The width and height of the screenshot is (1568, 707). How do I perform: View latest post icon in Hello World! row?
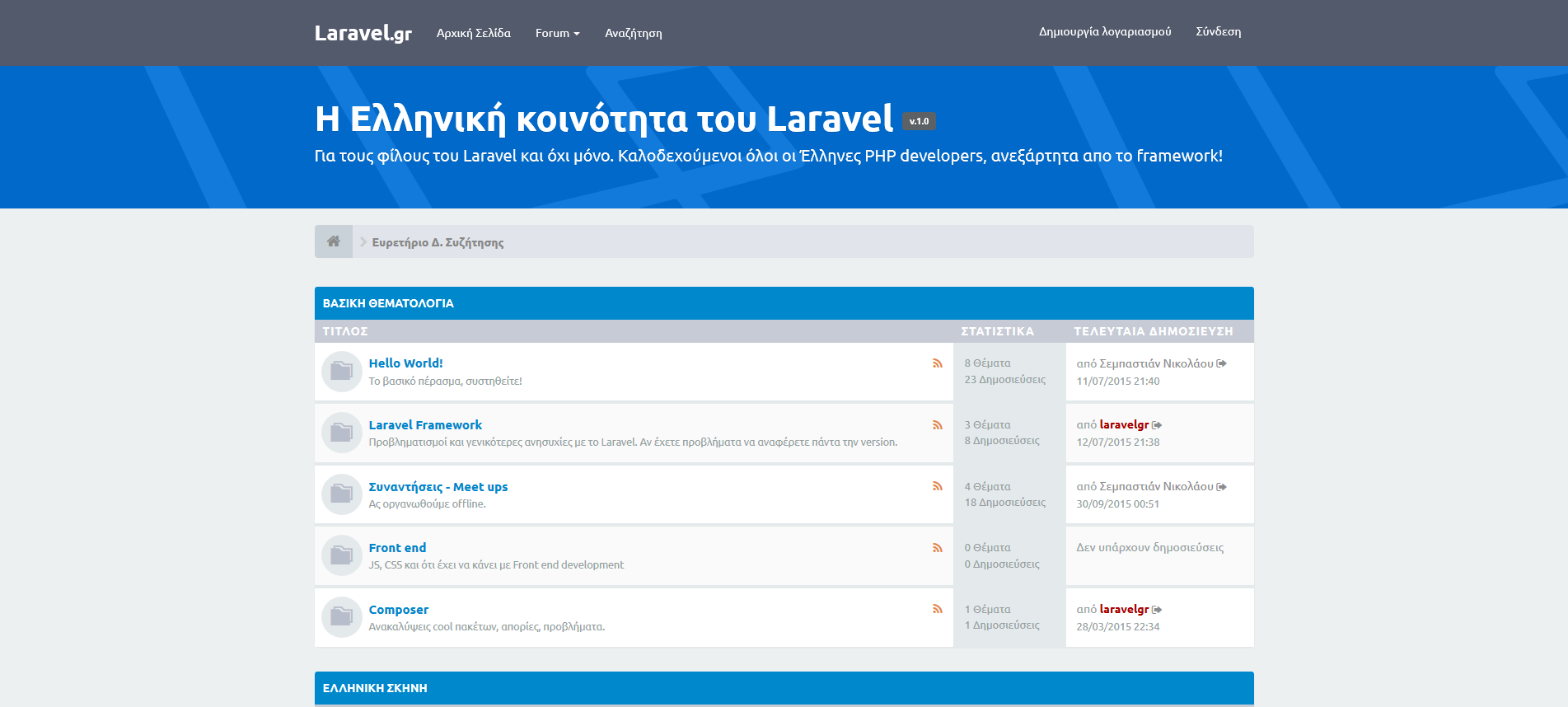1222,363
